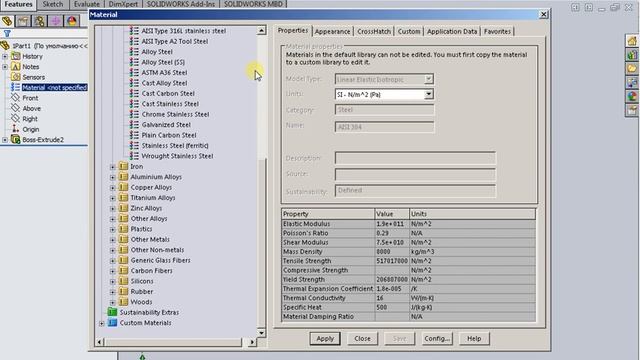
Task: Click Woods folder icon
Action: (123, 302)
